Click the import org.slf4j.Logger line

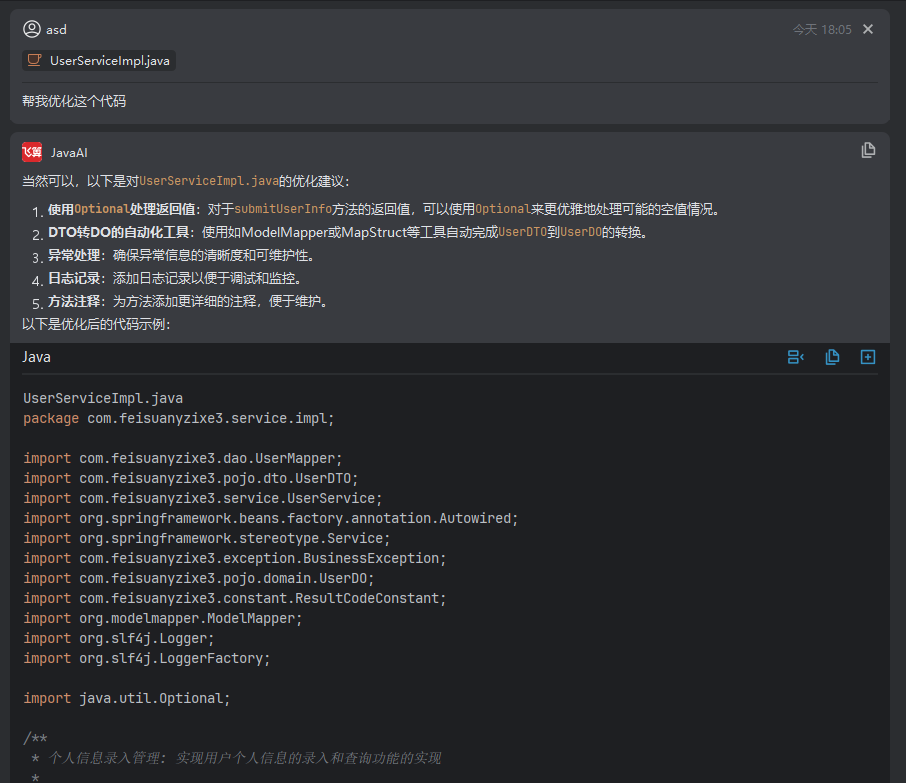[118, 639]
